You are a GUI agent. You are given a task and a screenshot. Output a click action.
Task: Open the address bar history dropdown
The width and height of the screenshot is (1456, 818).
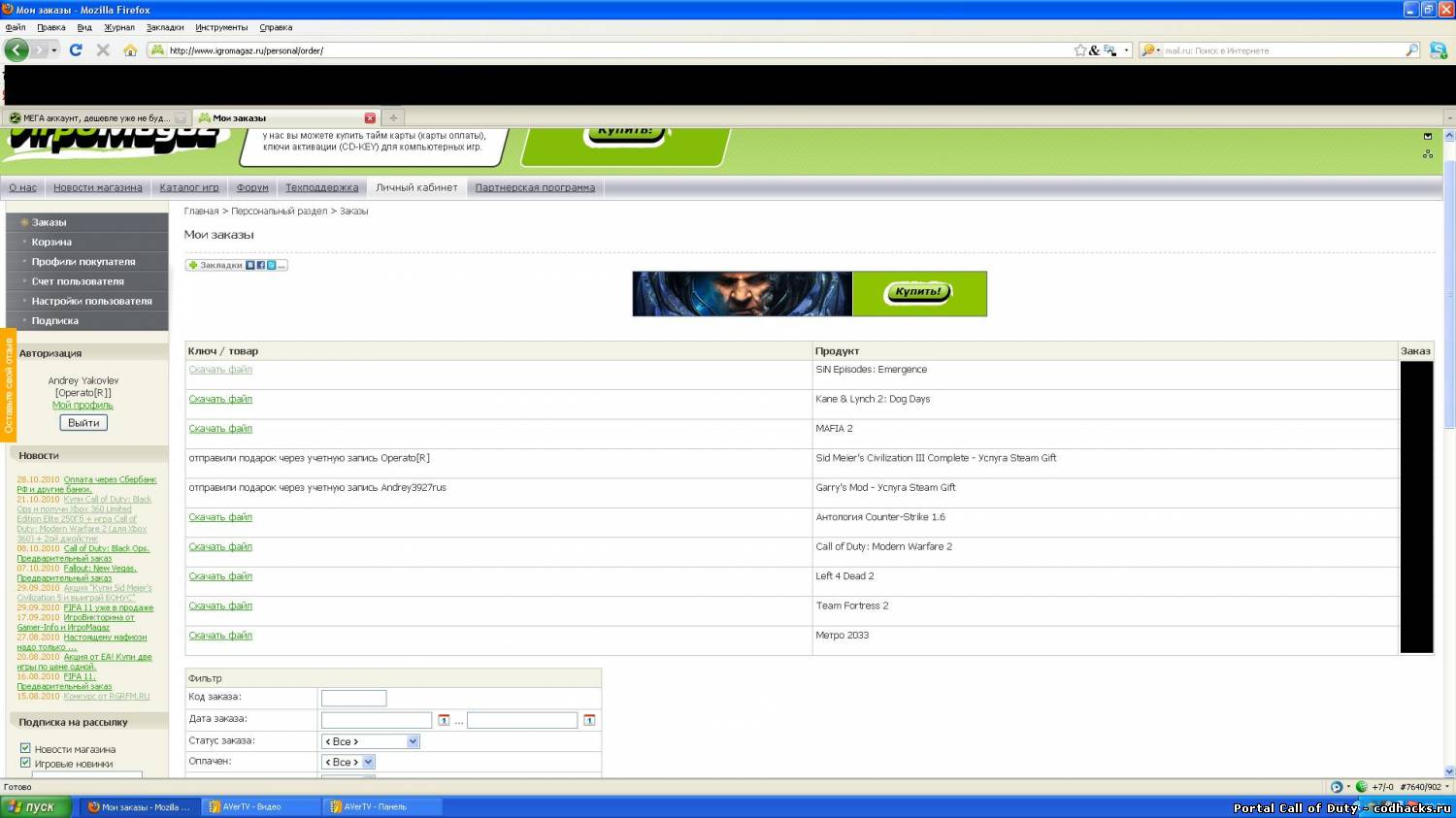point(1126,49)
